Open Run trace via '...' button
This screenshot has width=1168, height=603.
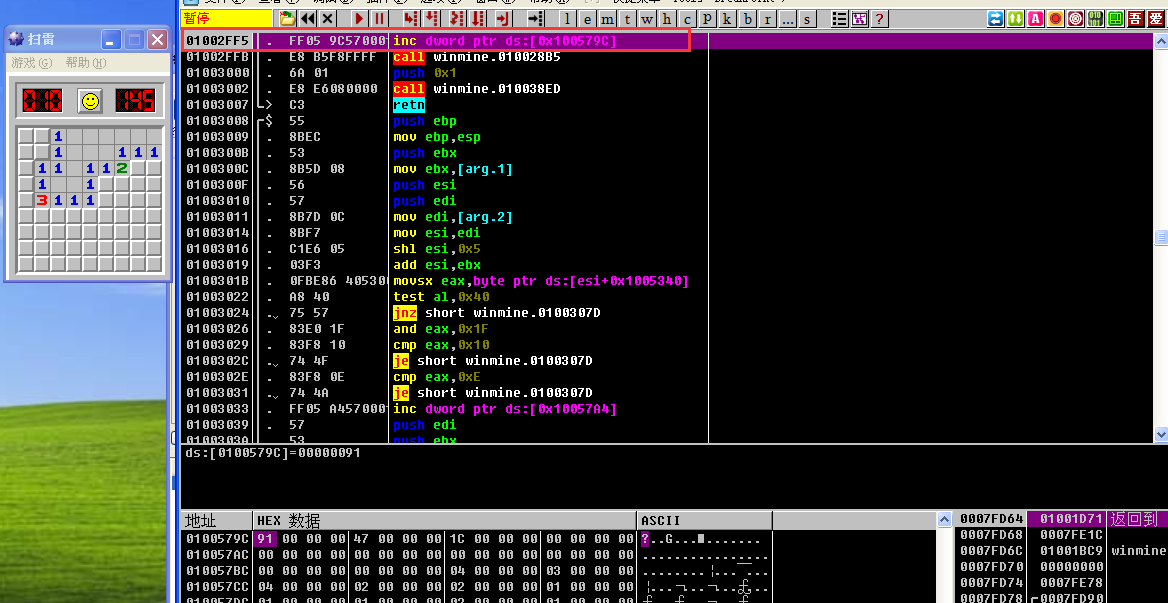[787, 19]
